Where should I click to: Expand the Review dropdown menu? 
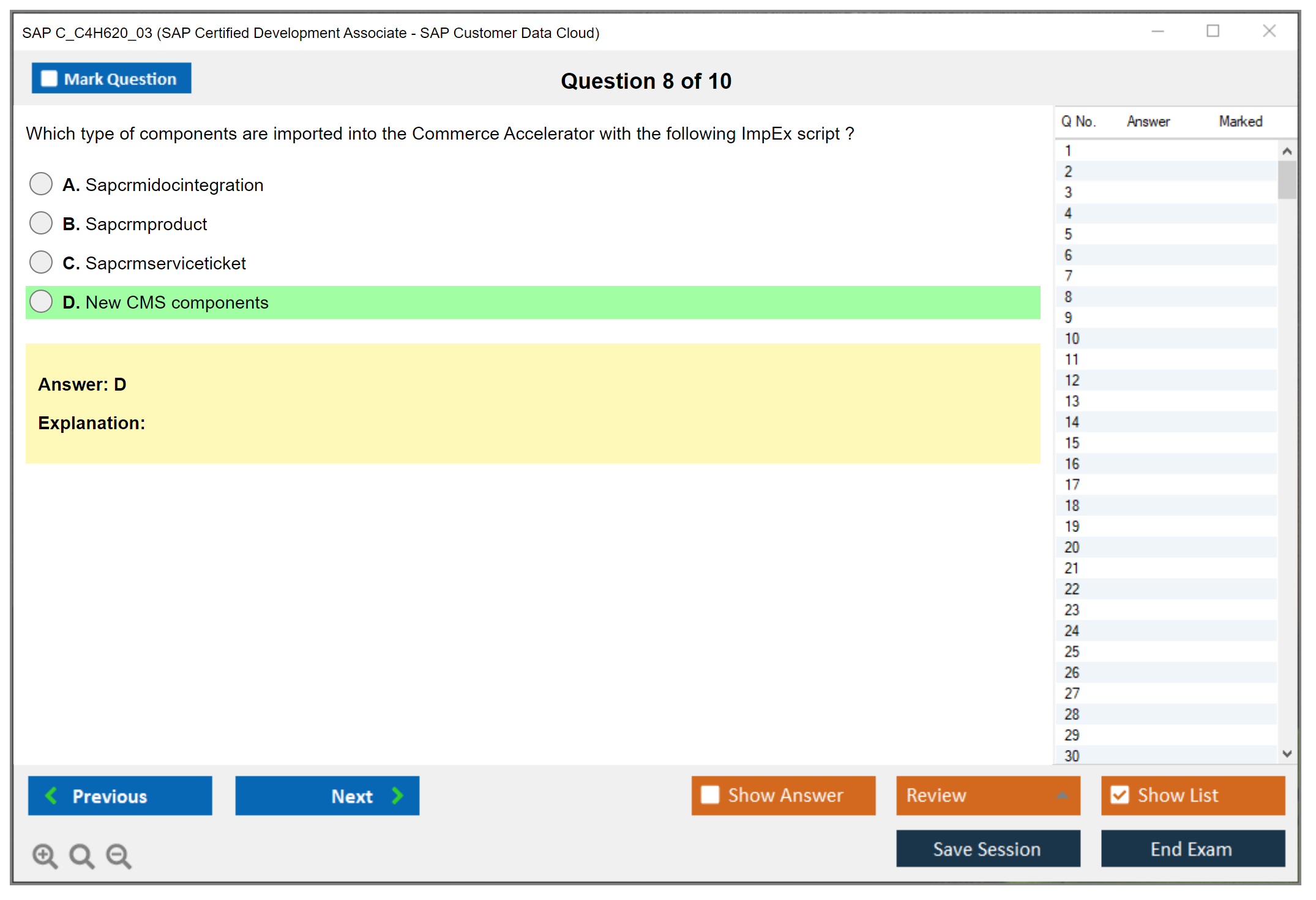click(x=1062, y=795)
